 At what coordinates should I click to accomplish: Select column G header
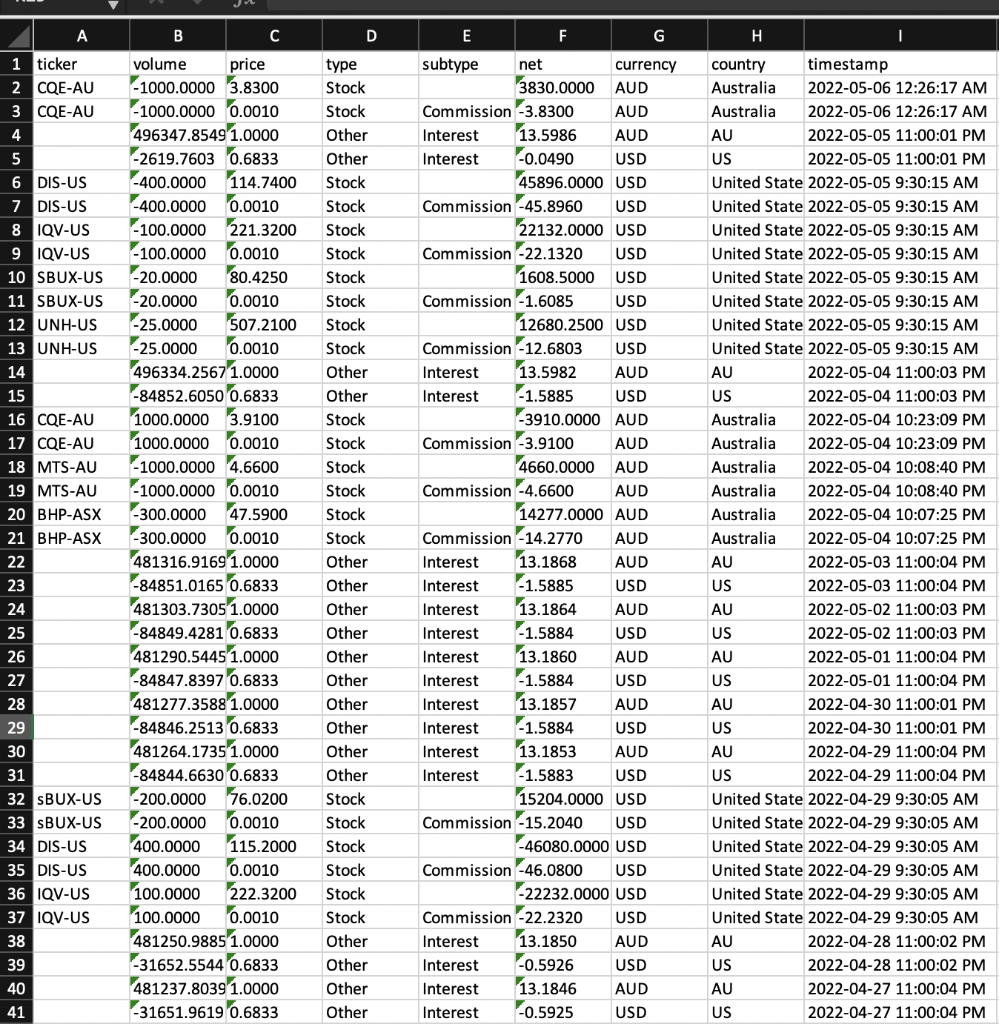[659, 35]
